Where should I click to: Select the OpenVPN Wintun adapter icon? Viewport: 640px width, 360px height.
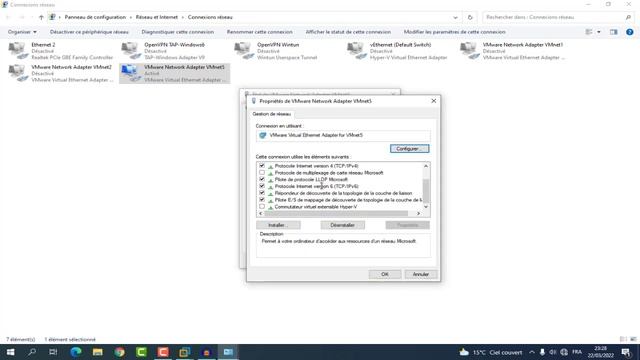244,51
